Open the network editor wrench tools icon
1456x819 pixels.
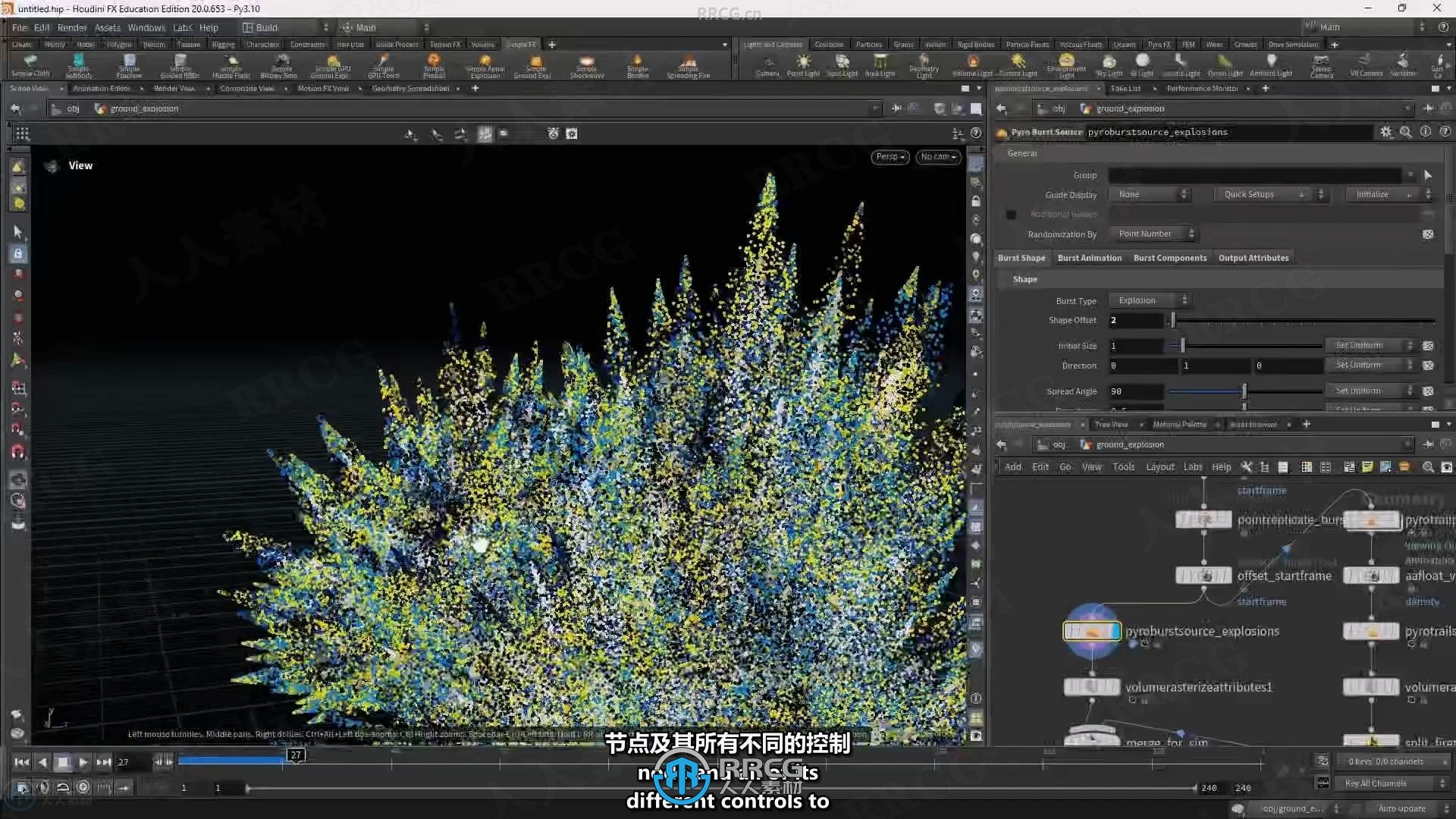pyautogui.click(x=1246, y=467)
